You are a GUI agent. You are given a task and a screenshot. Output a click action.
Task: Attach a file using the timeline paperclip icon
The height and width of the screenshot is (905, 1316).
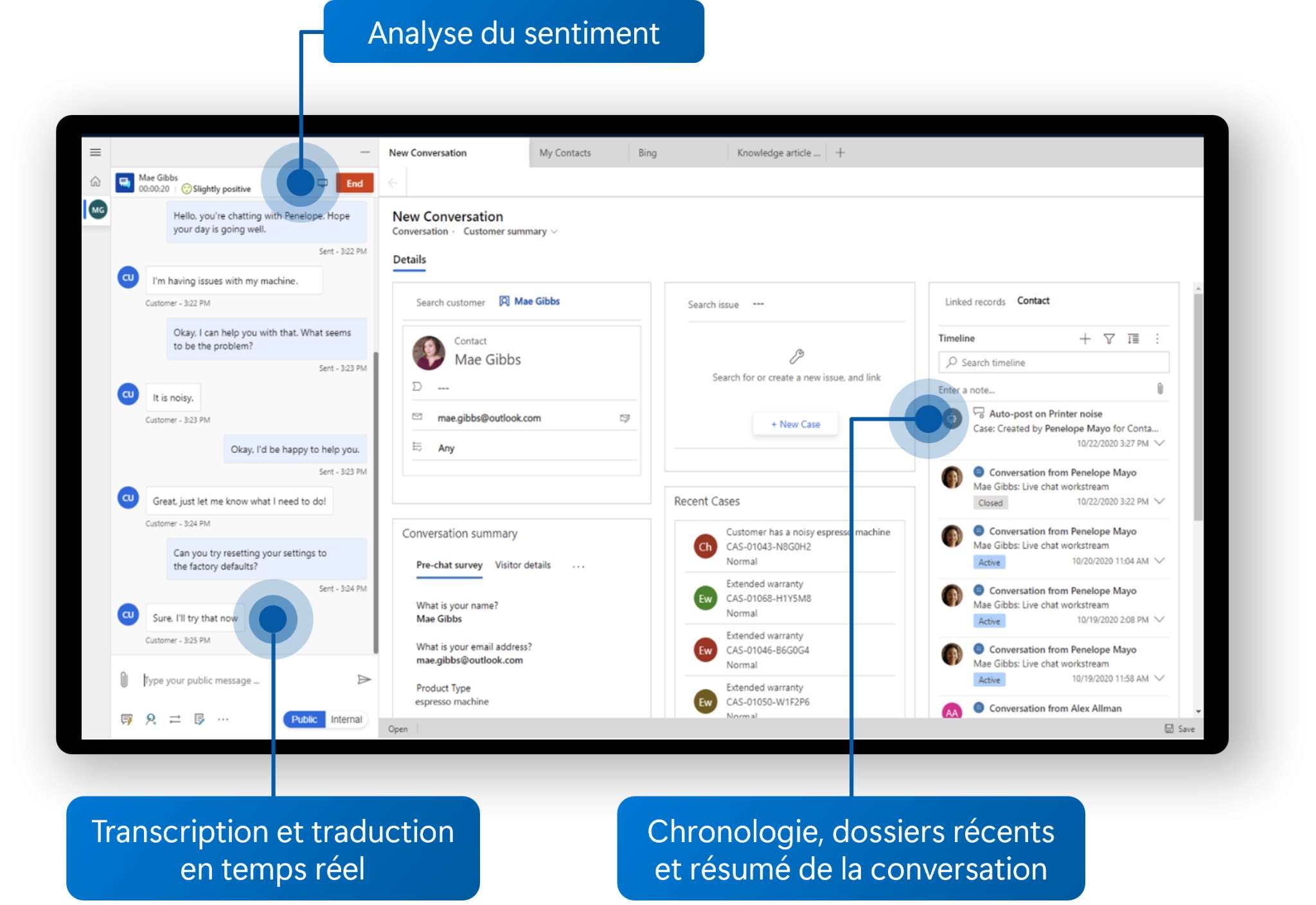[1160, 389]
